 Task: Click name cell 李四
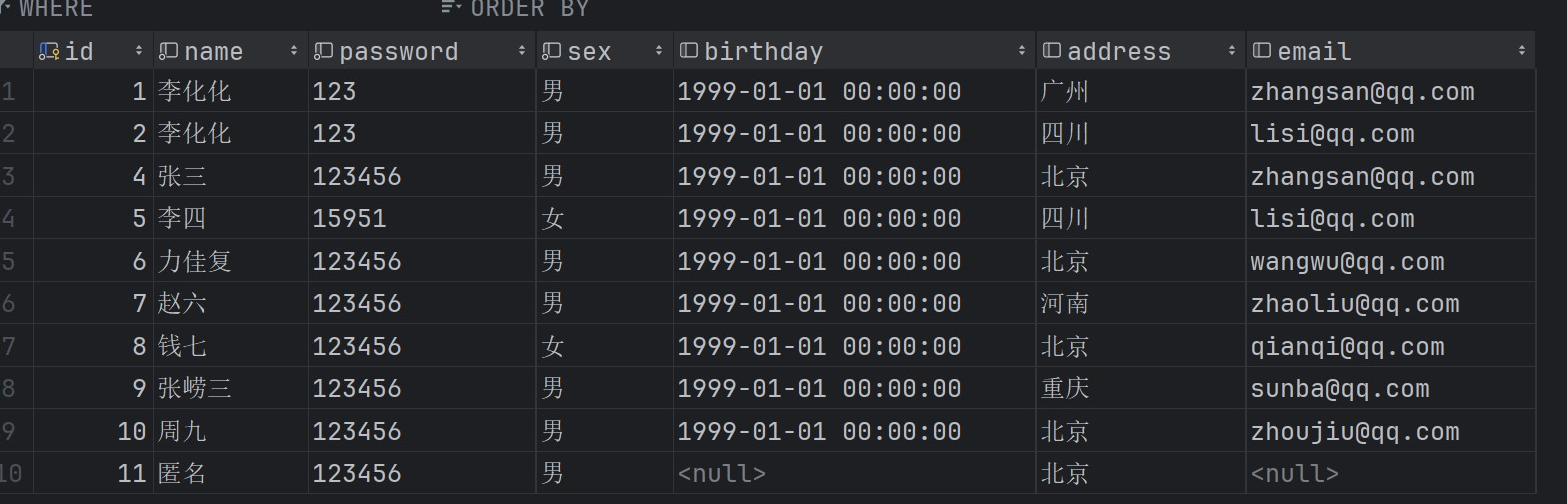tap(230, 218)
